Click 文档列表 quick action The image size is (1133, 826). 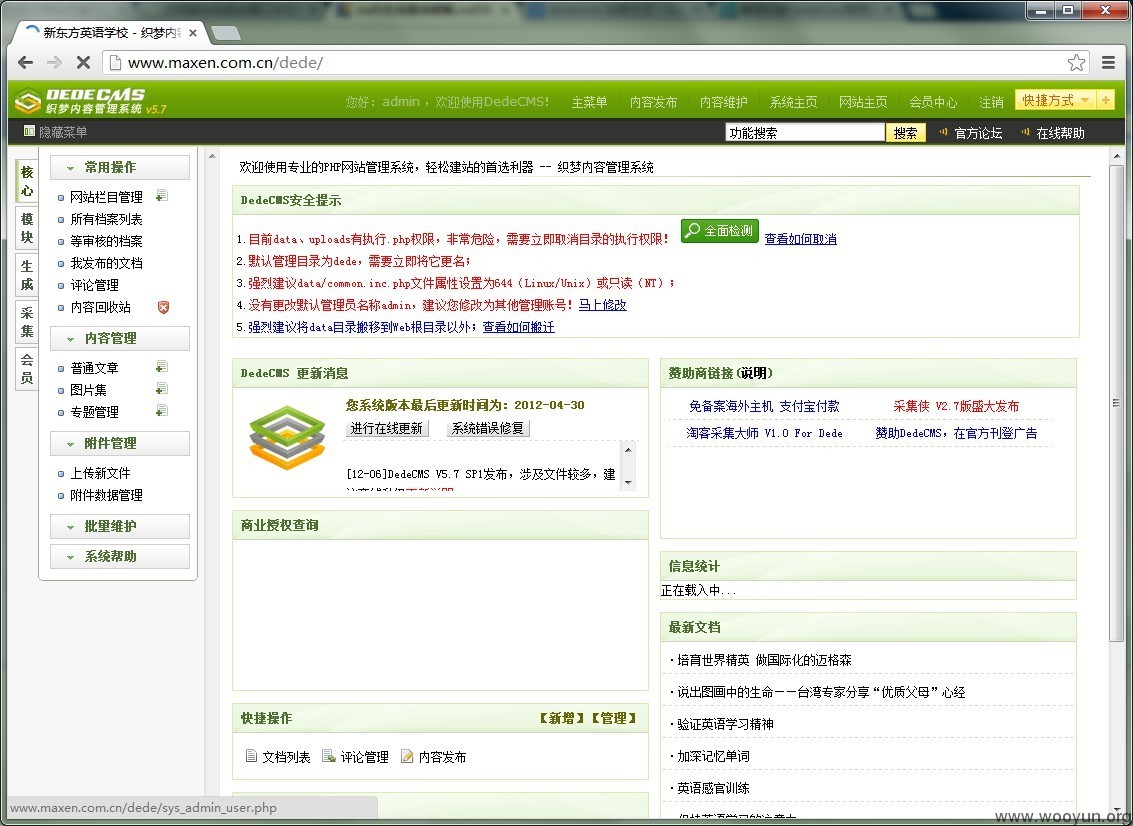click(x=278, y=757)
